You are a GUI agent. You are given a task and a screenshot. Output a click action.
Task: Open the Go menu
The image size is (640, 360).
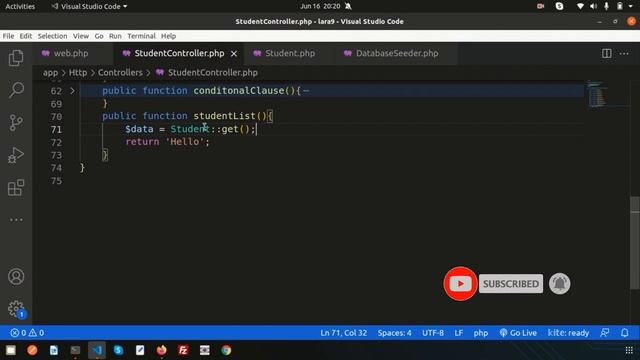click(x=99, y=36)
